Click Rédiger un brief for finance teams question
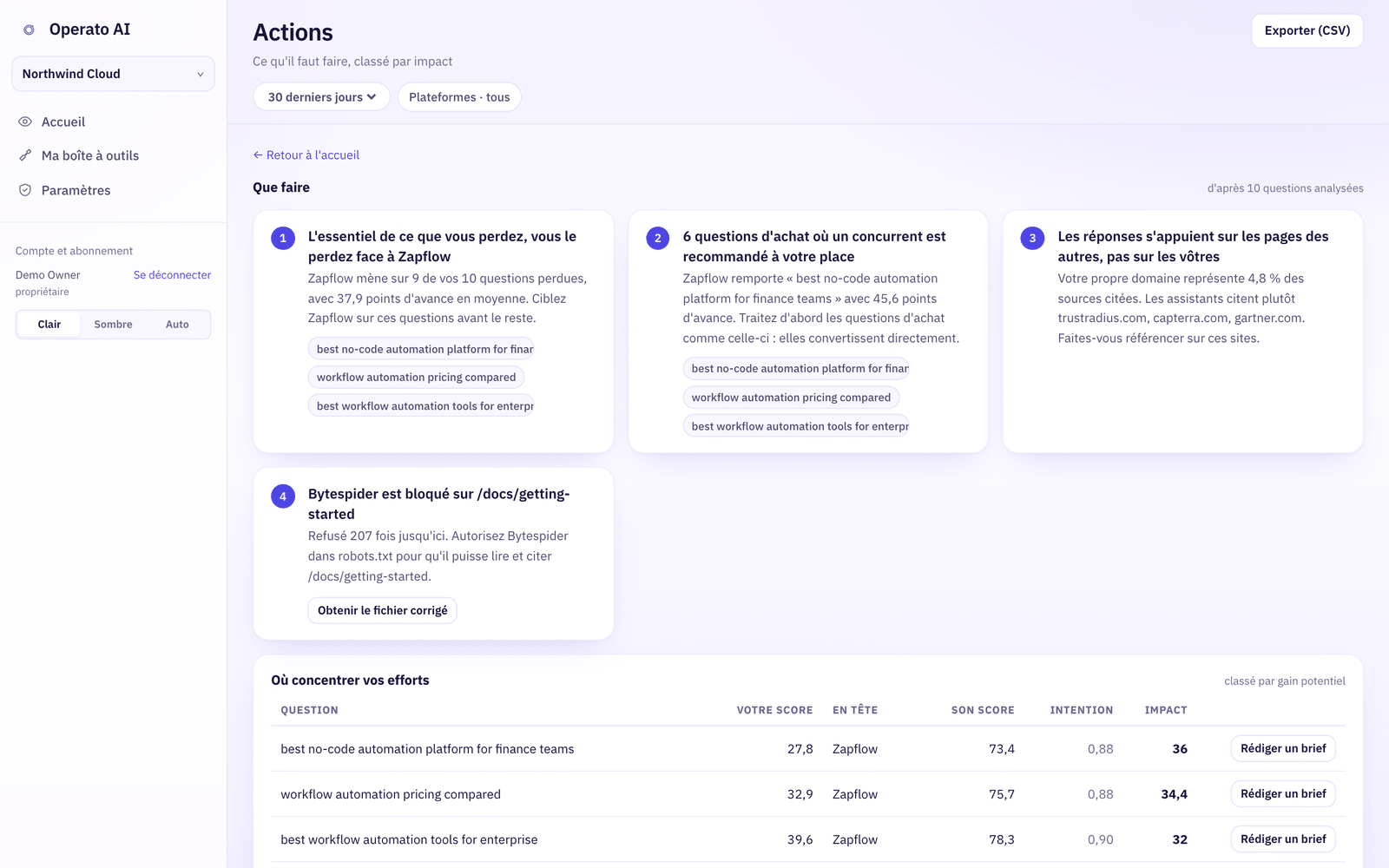The height and width of the screenshot is (868, 1389). point(1283,748)
